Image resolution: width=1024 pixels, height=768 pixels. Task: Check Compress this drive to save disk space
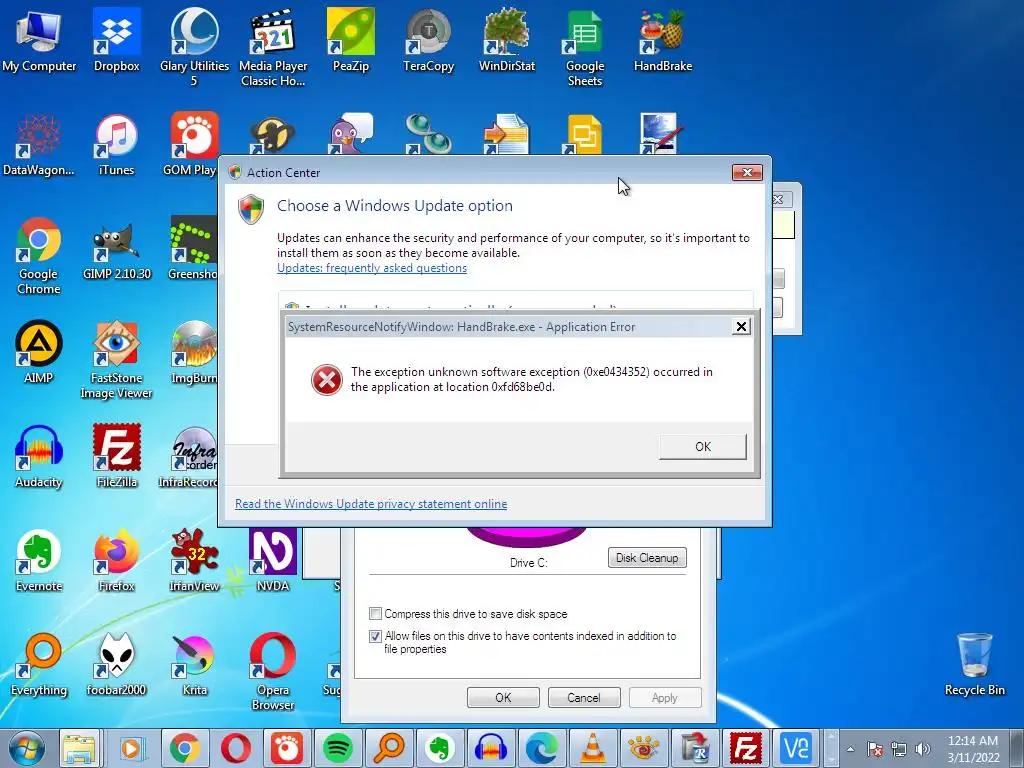[x=375, y=614]
